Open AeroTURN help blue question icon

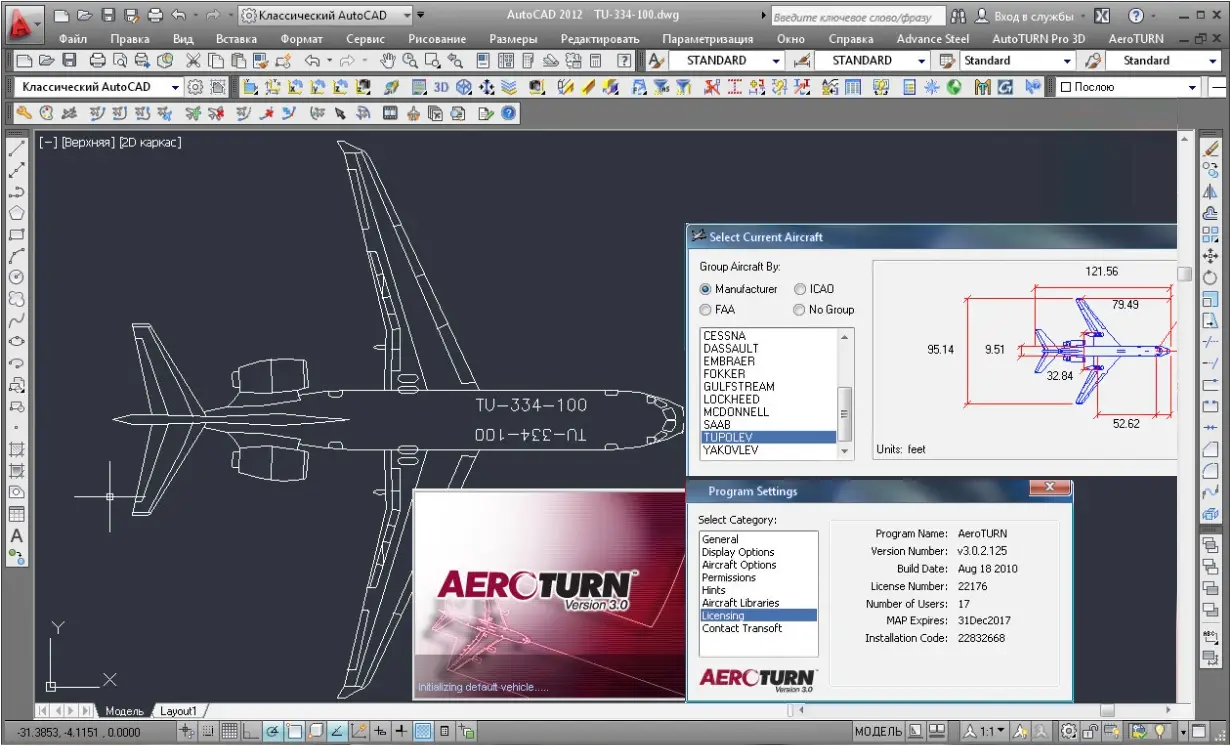pos(509,113)
